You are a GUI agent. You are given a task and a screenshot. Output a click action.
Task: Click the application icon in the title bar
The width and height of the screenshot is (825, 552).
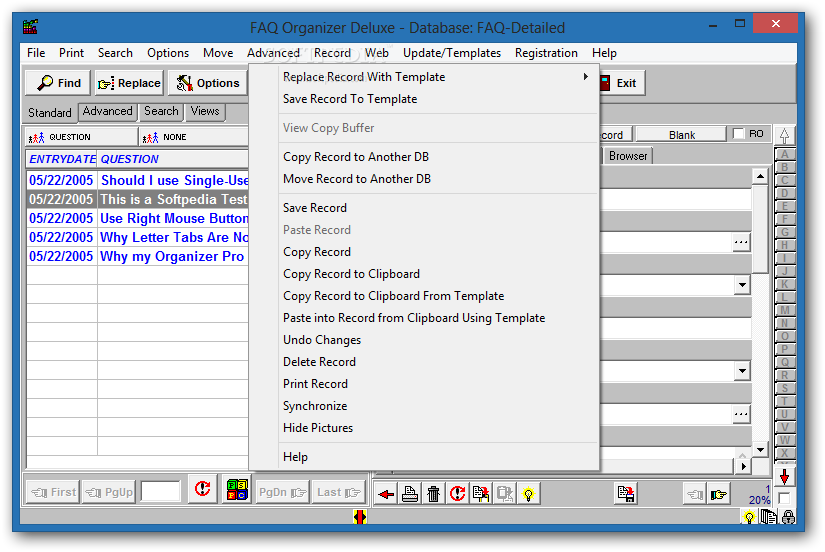point(31,26)
